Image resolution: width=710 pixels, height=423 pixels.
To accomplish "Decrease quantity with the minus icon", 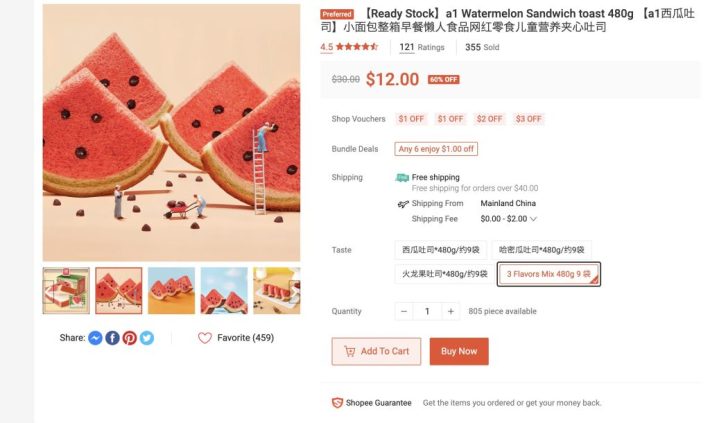I will coord(404,311).
